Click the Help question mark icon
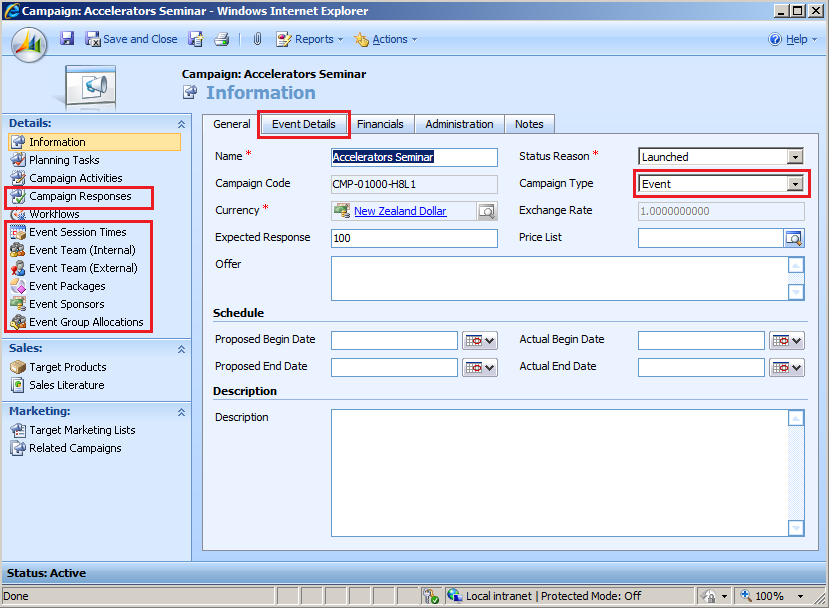Screen dimensions: 829x608 point(774,39)
